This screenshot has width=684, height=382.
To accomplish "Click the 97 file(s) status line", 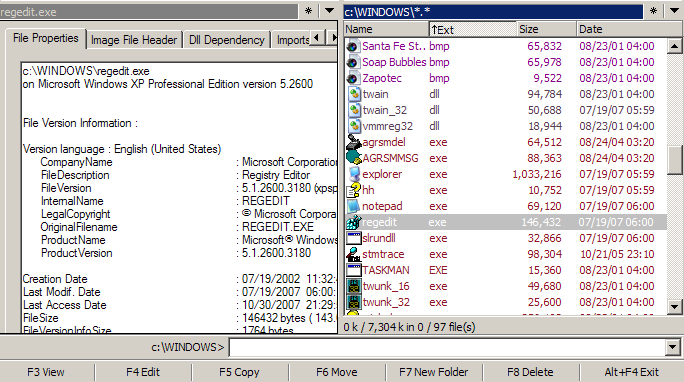I will coord(409,327).
